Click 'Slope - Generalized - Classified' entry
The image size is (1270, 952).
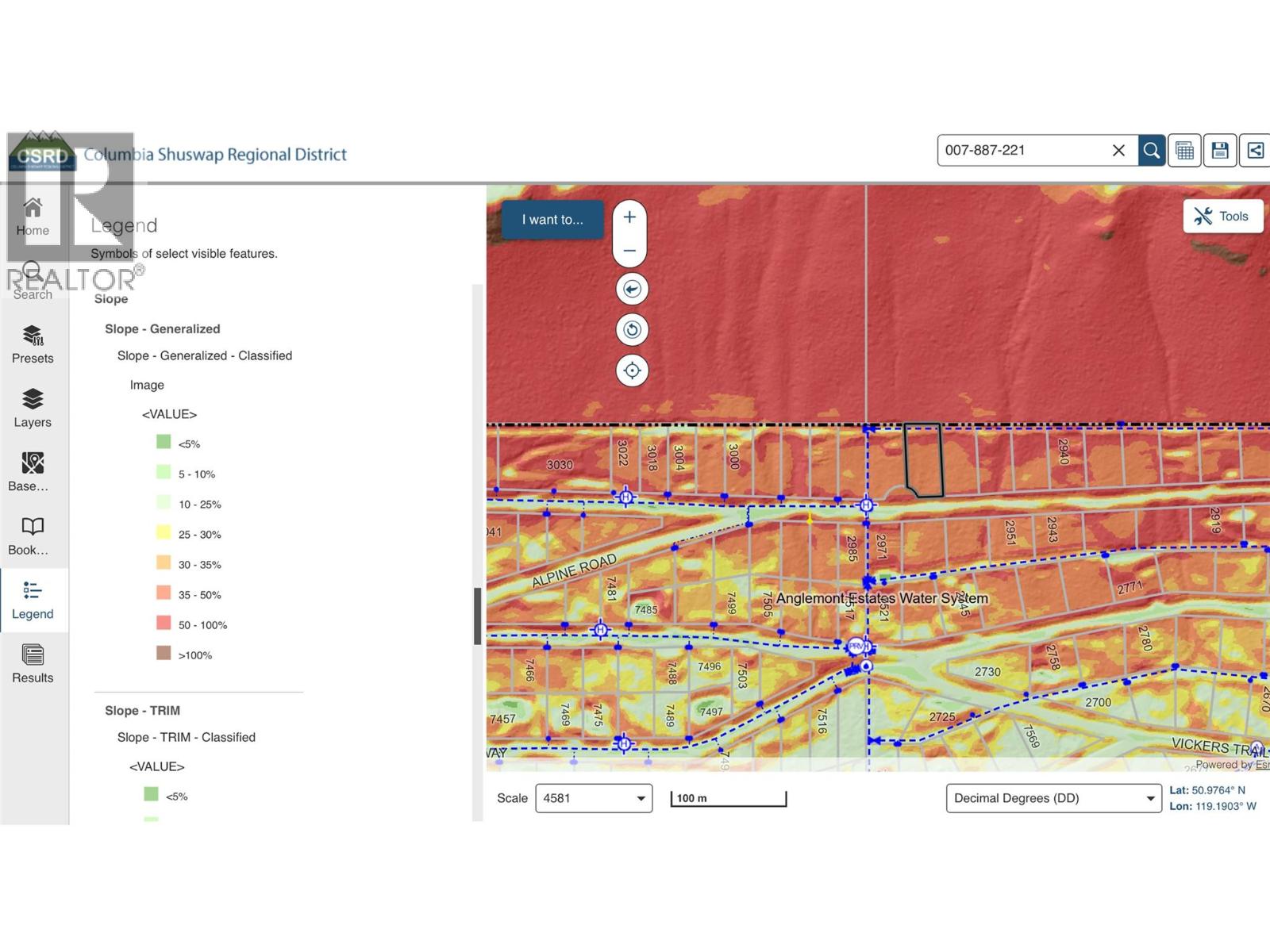(x=205, y=355)
